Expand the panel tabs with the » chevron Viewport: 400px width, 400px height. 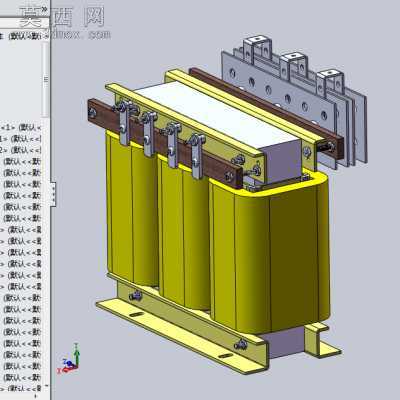click(x=44, y=9)
